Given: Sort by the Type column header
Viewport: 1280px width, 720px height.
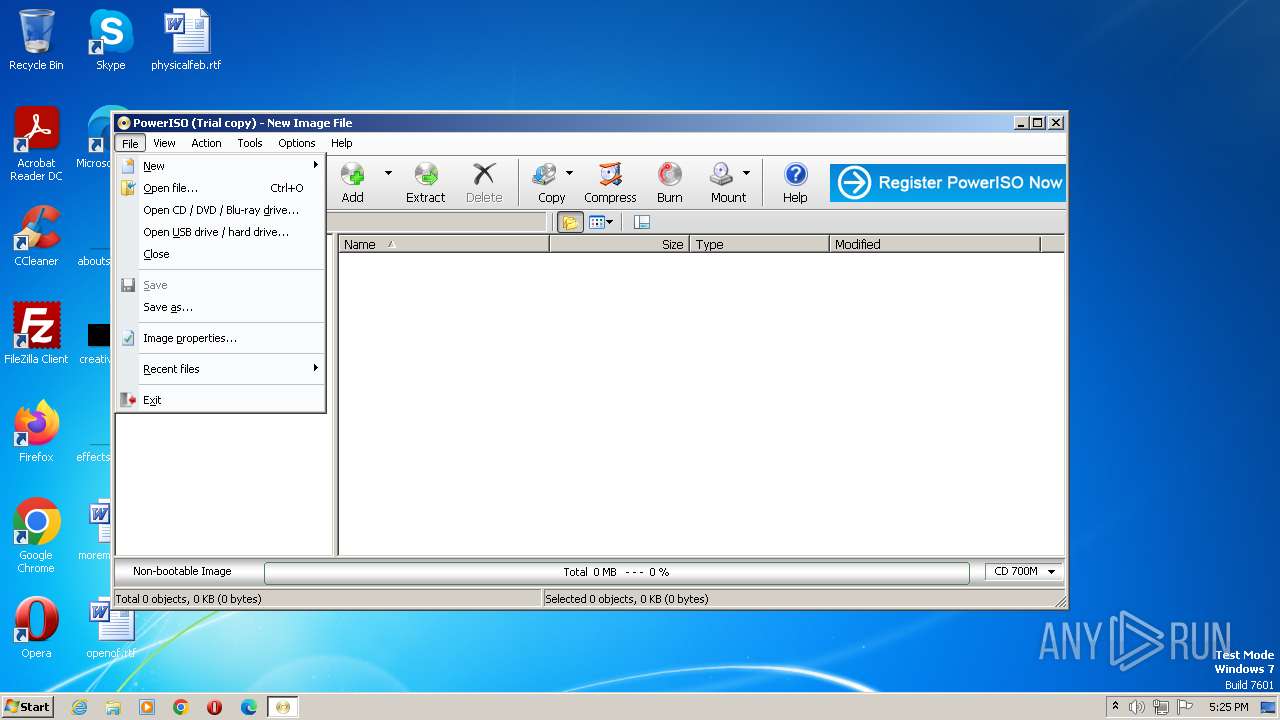Looking at the screenshot, I should click(759, 244).
